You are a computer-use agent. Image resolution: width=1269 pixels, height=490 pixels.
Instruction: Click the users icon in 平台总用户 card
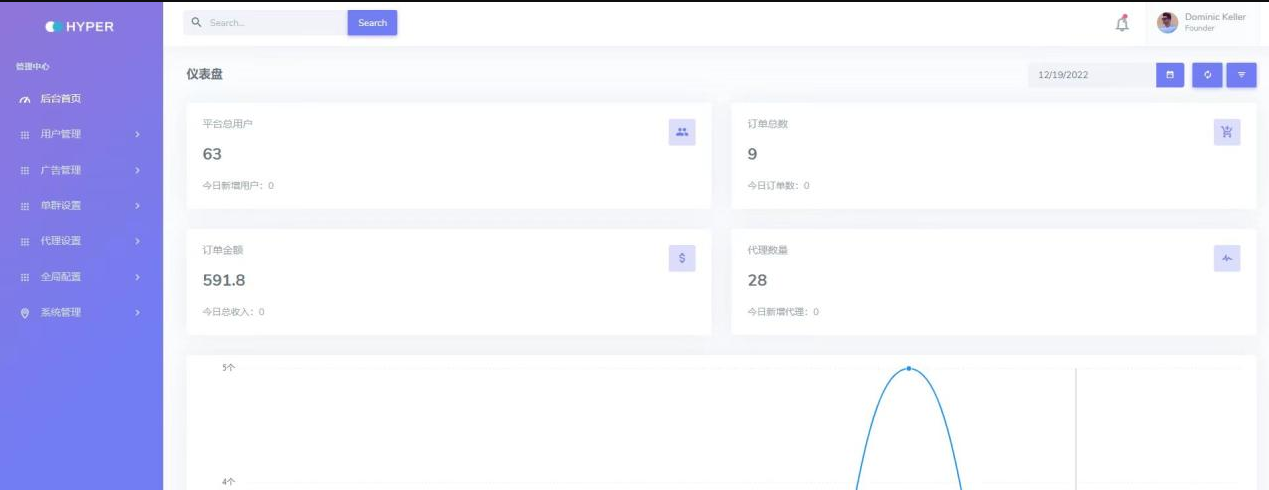[x=682, y=132]
